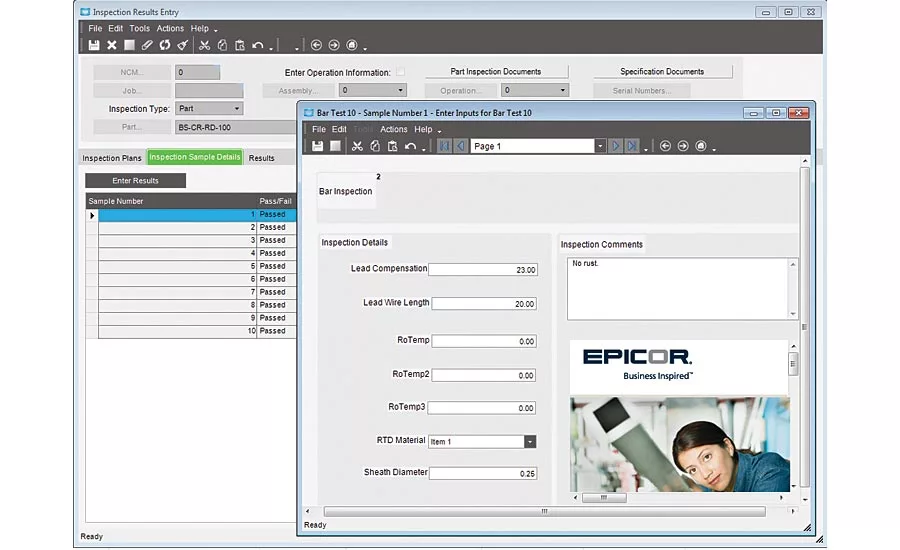900x550 pixels.
Task: Click the Lead Compensation input field
Action: click(483, 269)
